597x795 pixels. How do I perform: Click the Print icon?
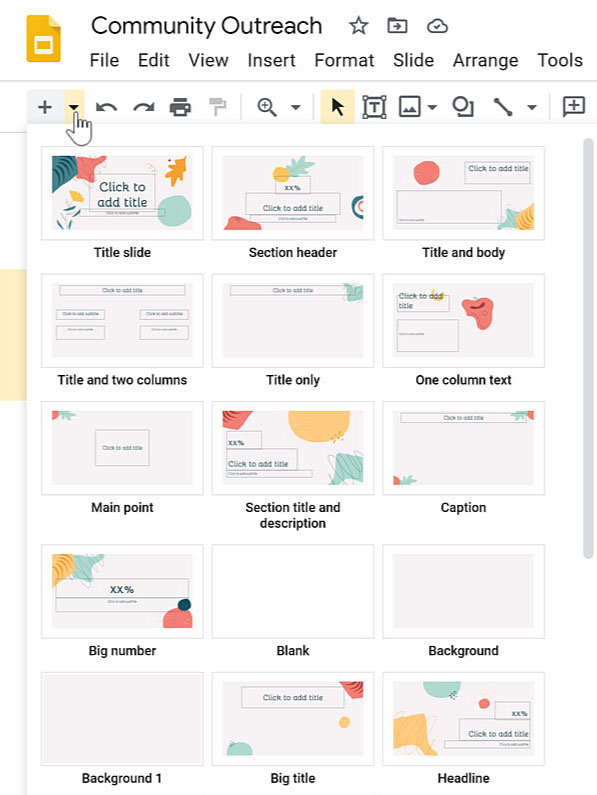coord(180,107)
